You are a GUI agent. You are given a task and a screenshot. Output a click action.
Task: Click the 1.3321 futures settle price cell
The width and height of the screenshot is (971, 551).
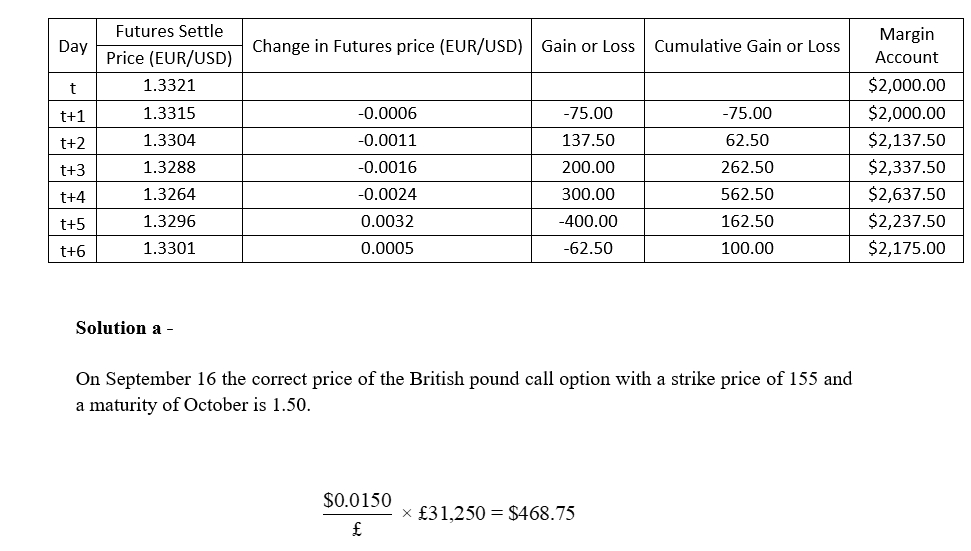(x=169, y=86)
